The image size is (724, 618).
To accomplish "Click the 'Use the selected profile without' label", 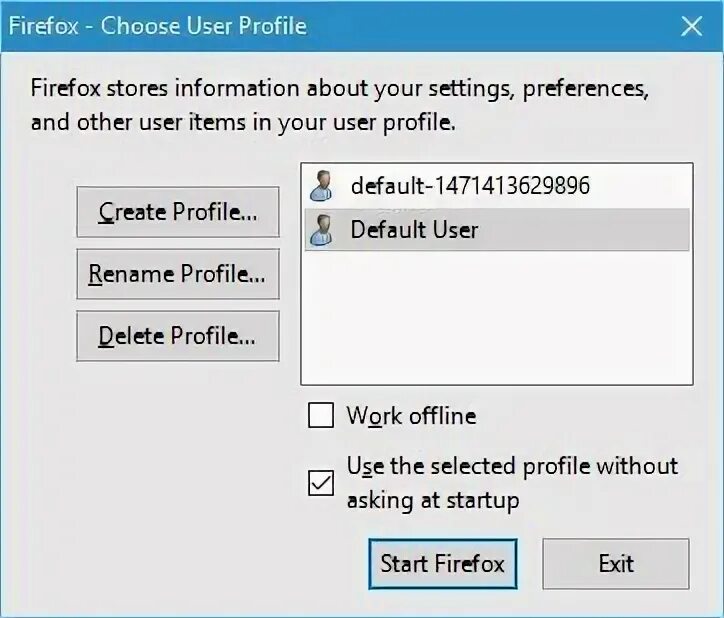I will point(512,466).
